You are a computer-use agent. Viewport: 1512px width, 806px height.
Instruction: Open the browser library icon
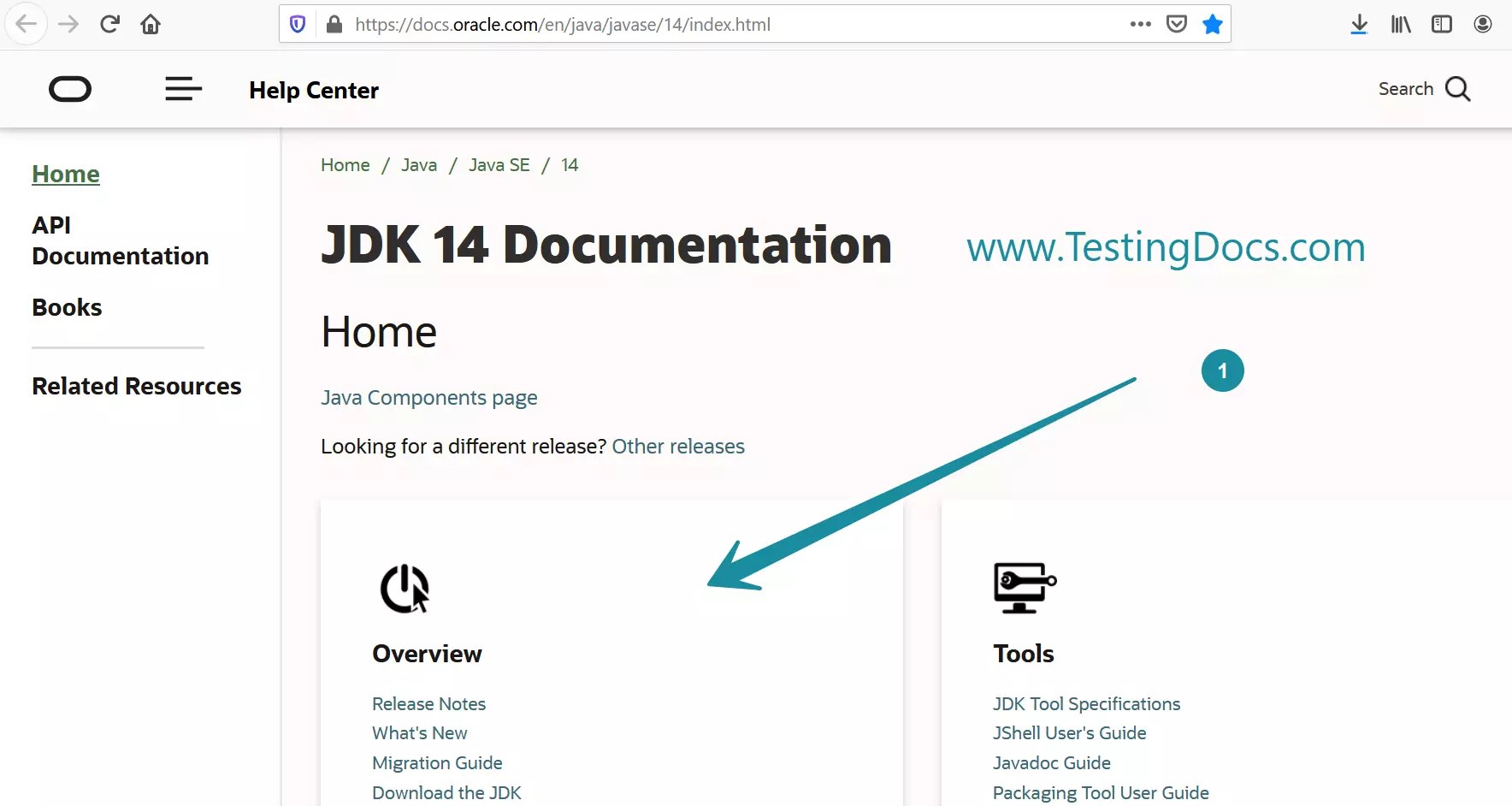tap(1400, 24)
